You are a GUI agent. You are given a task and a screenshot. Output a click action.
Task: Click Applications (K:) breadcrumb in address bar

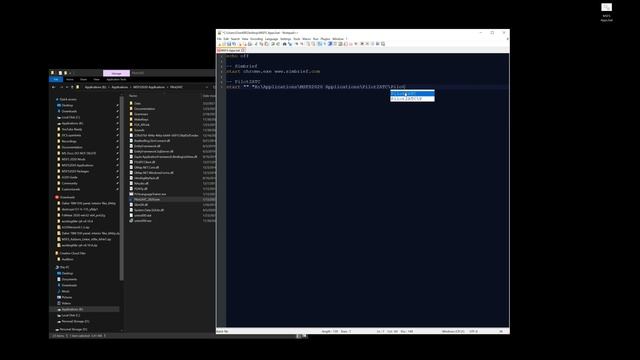[96, 87]
